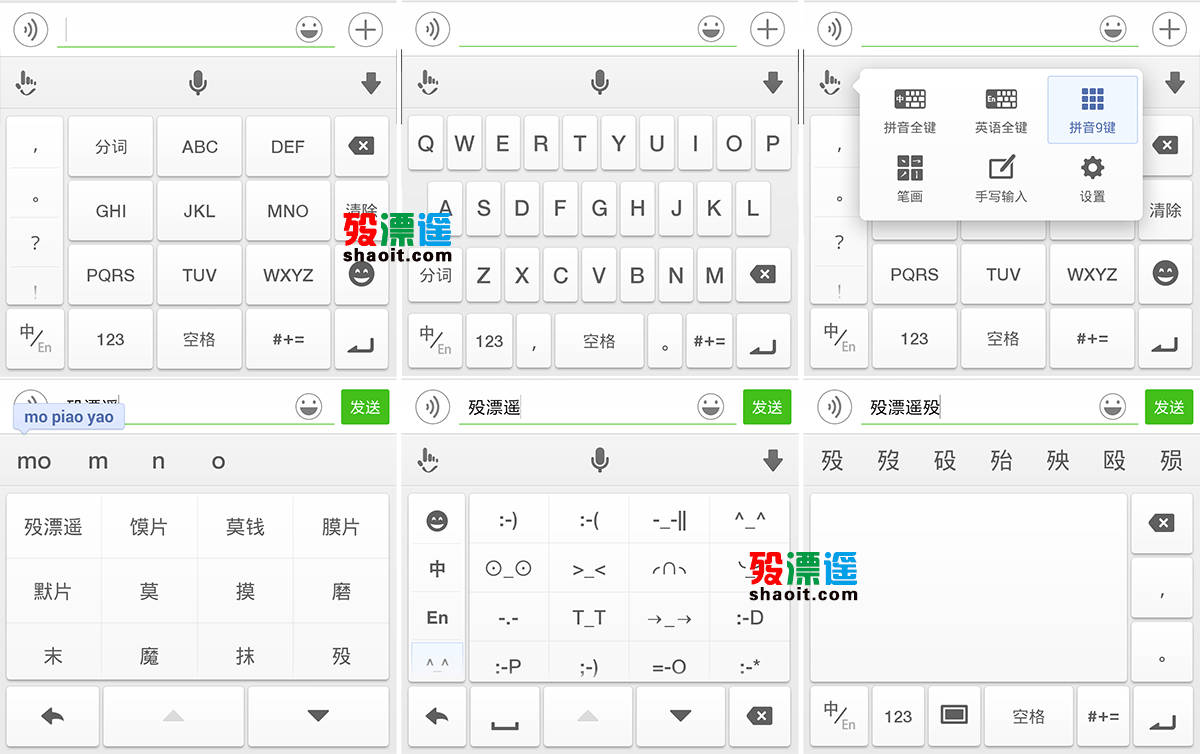Image resolution: width=1200 pixels, height=754 pixels.
Task: Pick the pinyin option 'n' in the candidate bar
Action: pyautogui.click(x=158, y=461)
